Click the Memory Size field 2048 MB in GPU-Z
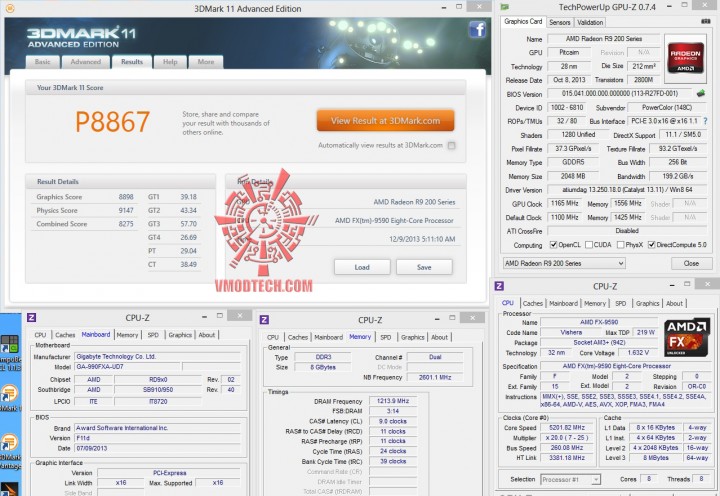 tap(573, 176)
